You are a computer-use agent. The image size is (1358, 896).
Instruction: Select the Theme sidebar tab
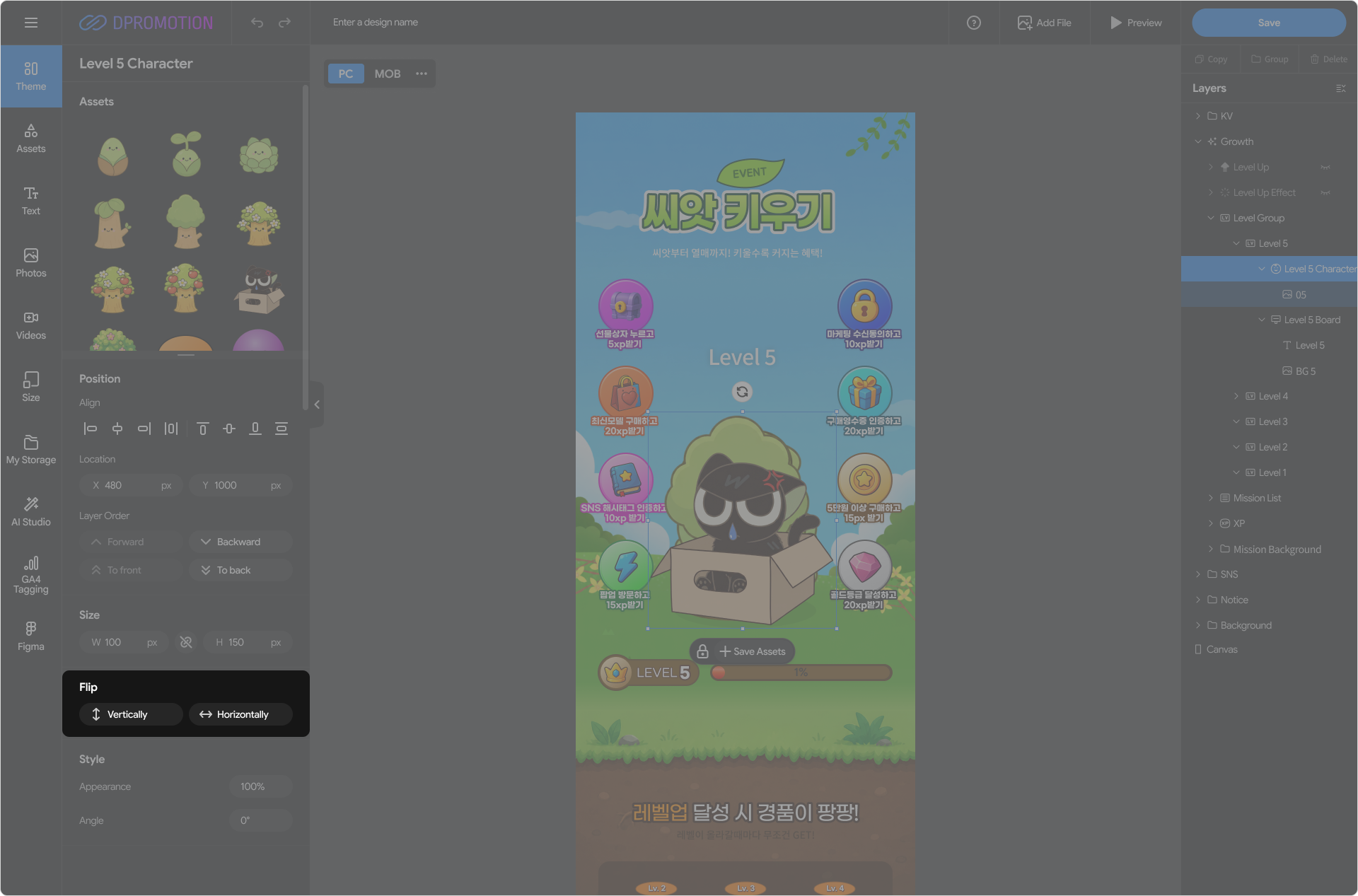pos(31,76)
